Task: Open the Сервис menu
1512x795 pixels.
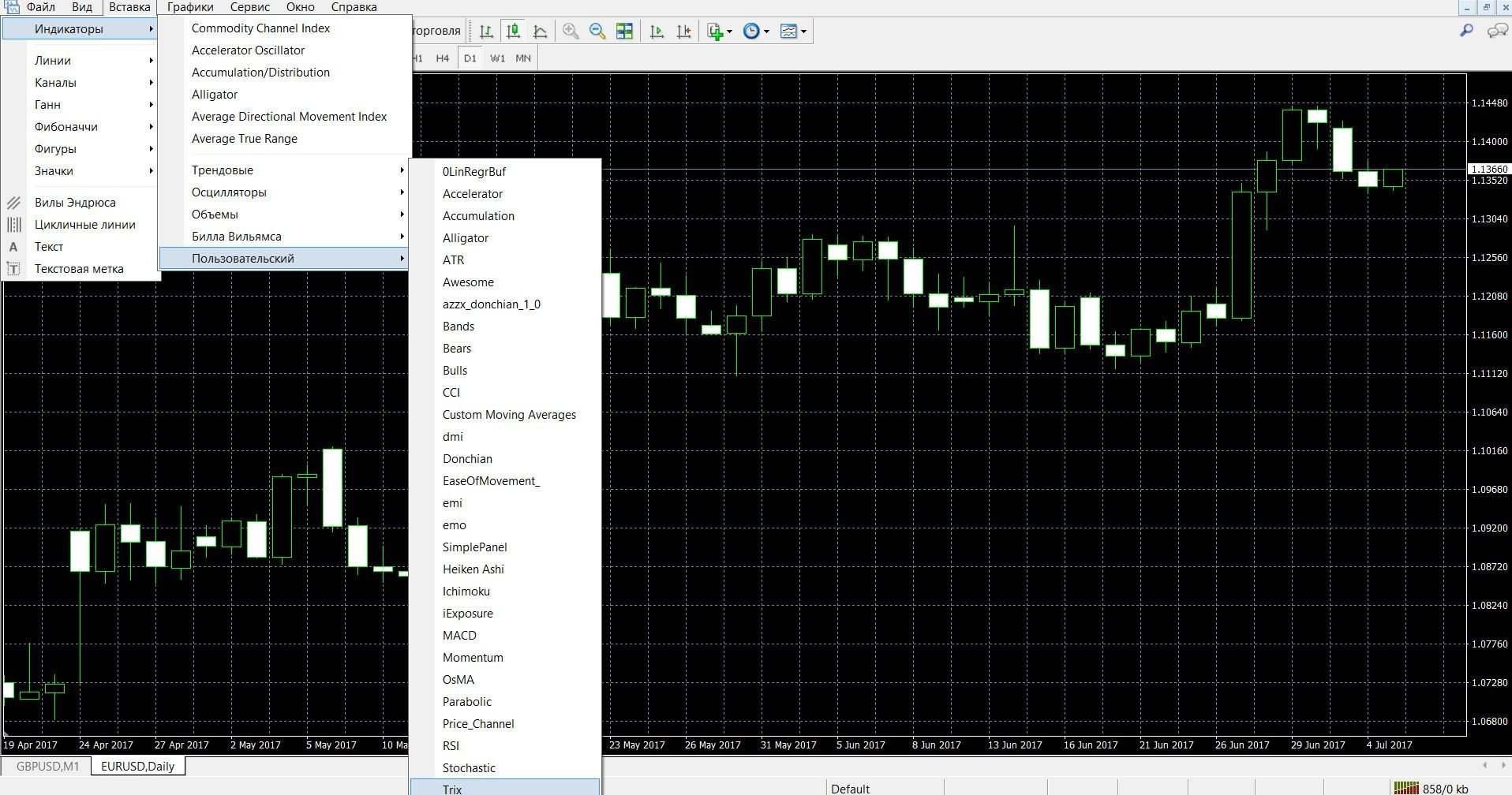Action: click(250, 7)
